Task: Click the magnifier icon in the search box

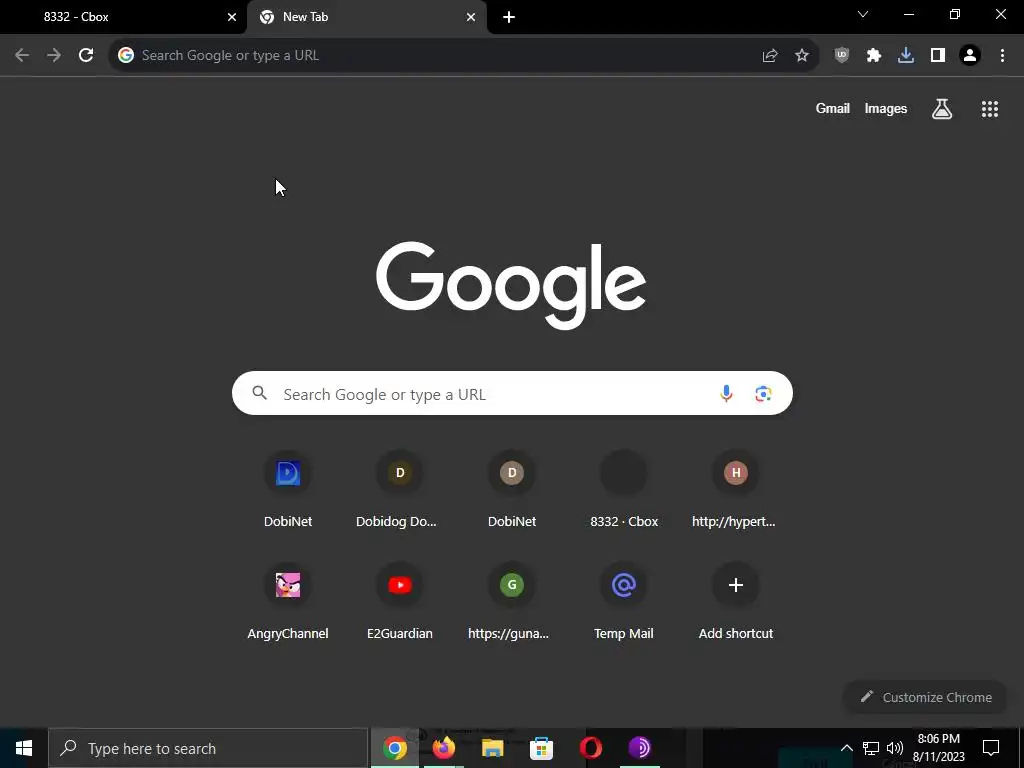Action: point(260,393)
